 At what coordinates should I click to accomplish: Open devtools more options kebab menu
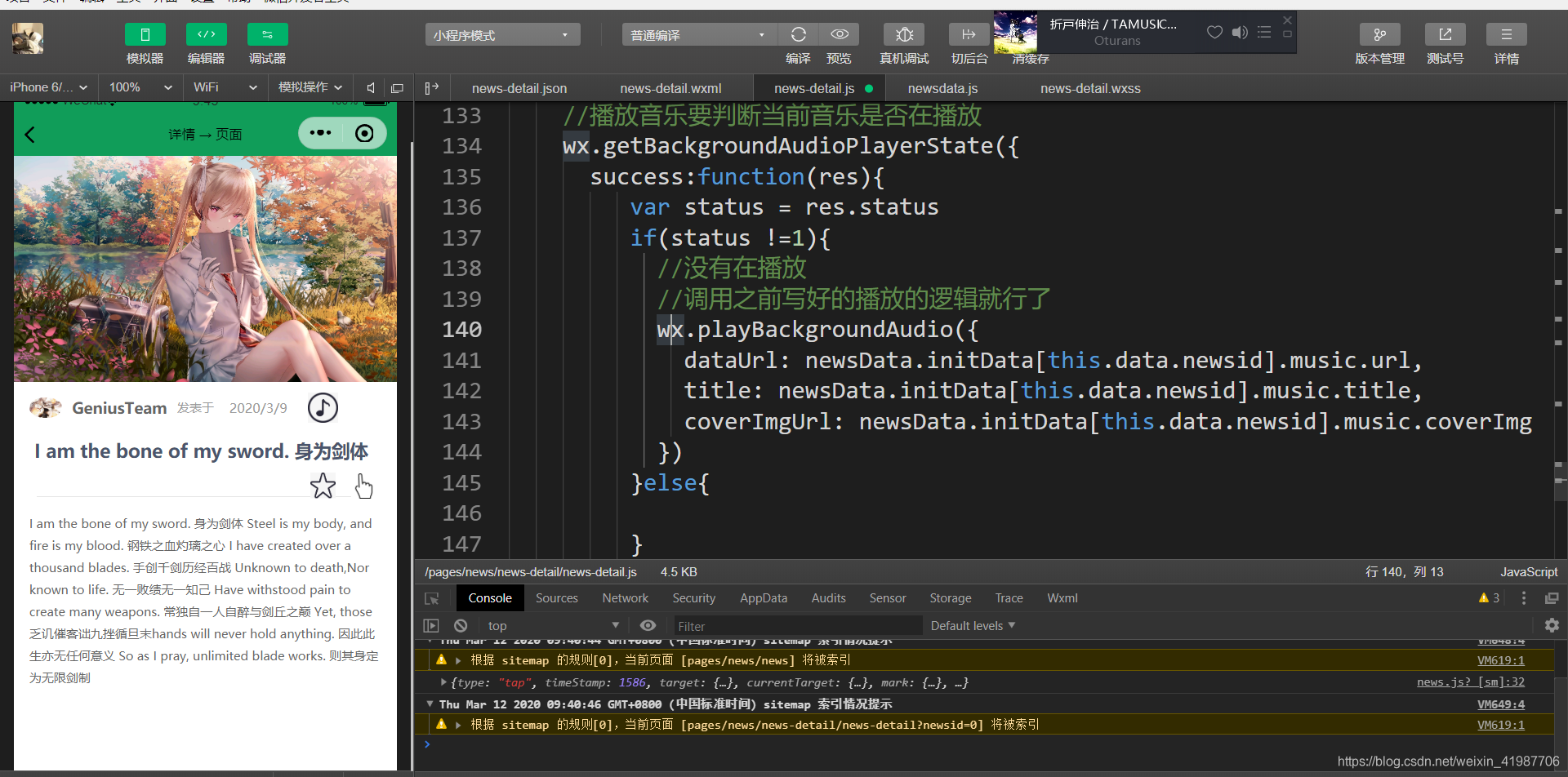point(1524,598)
